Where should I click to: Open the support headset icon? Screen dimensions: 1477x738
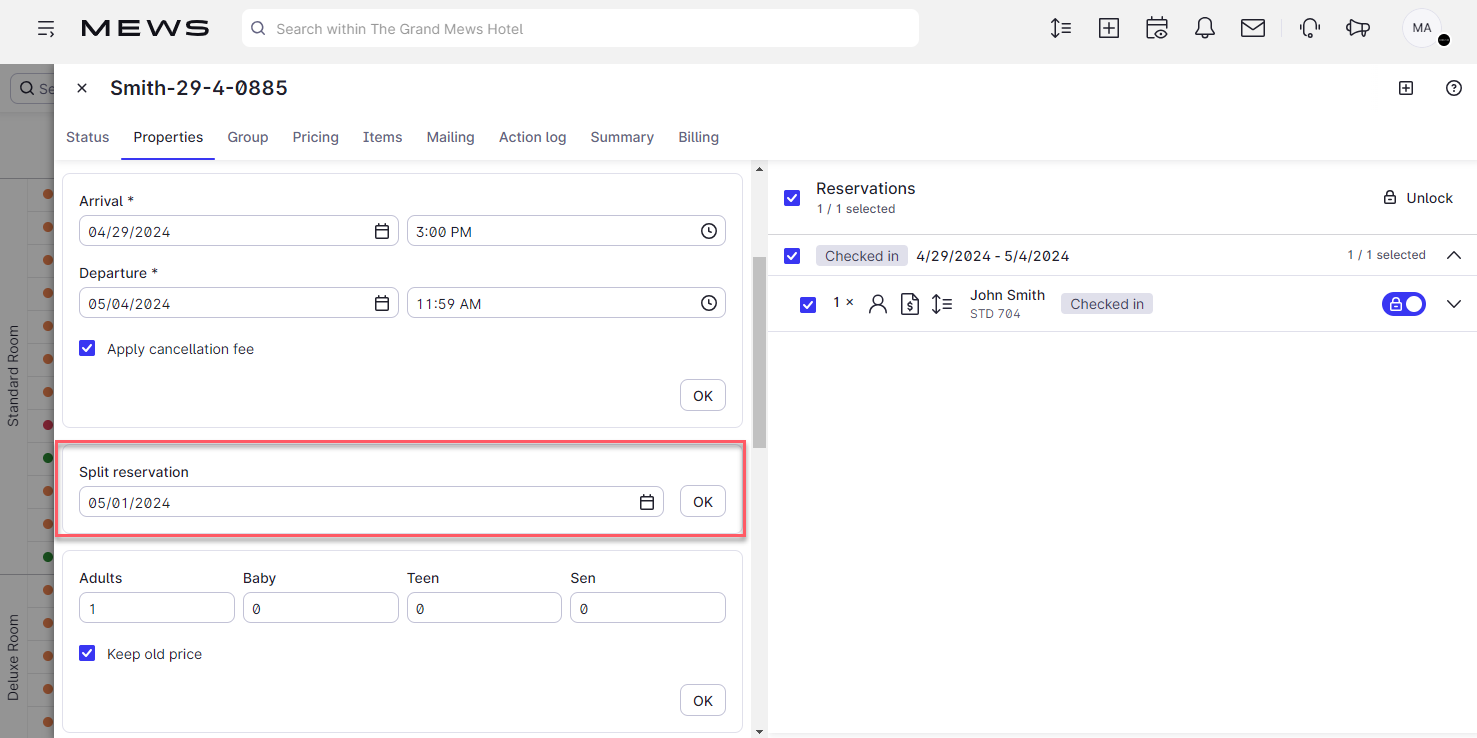(1309, 29)
